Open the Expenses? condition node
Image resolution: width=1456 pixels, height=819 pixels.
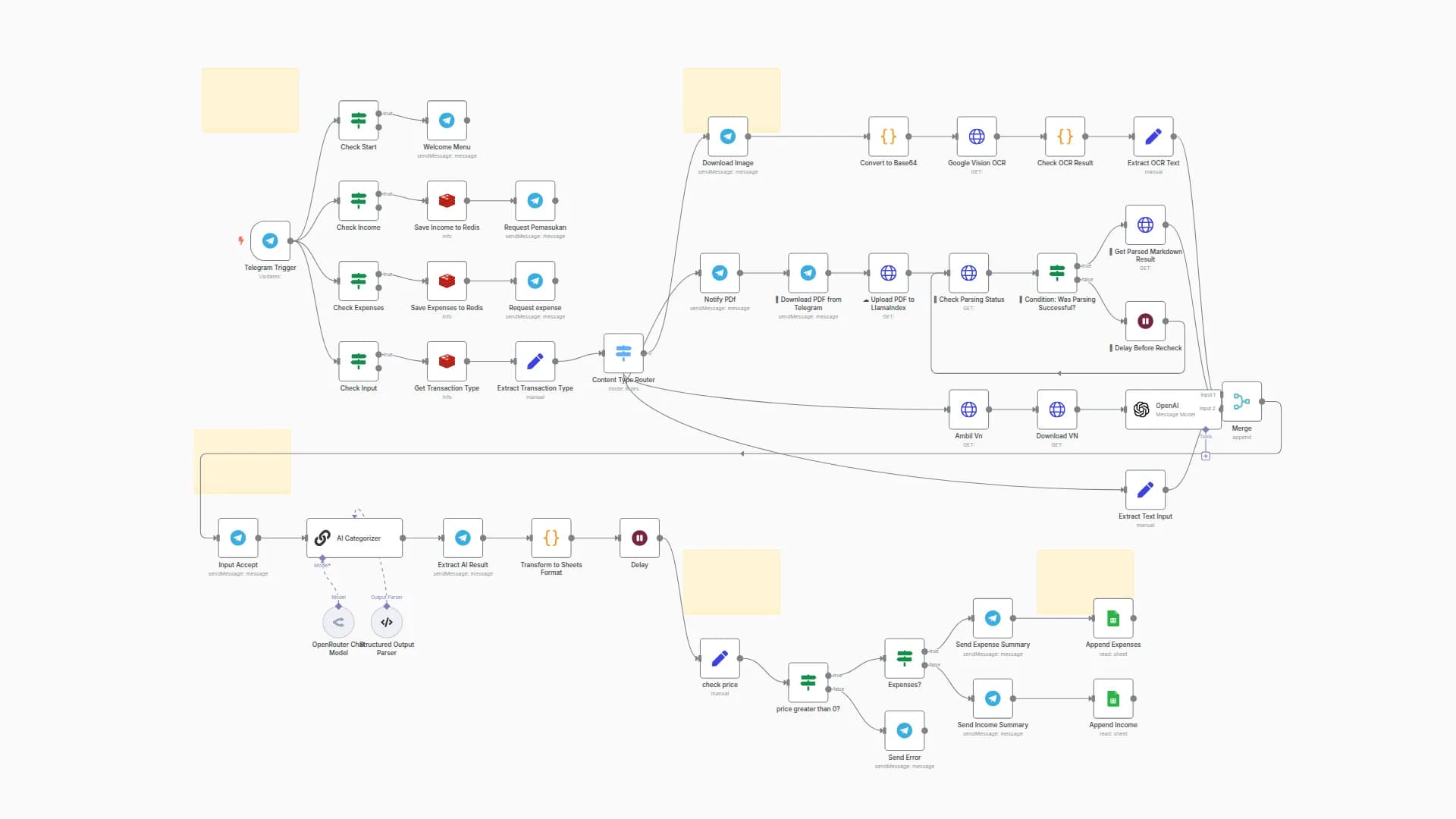click(x=905, y=658)
